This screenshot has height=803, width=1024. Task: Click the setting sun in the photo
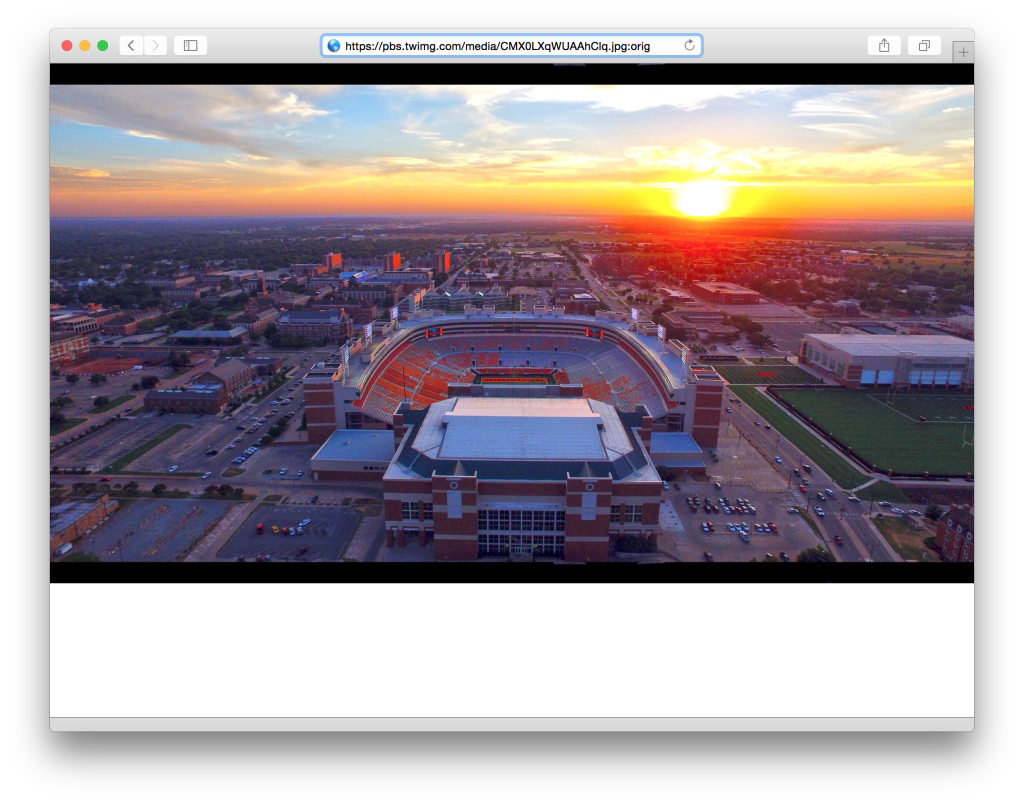pos(701,198)
